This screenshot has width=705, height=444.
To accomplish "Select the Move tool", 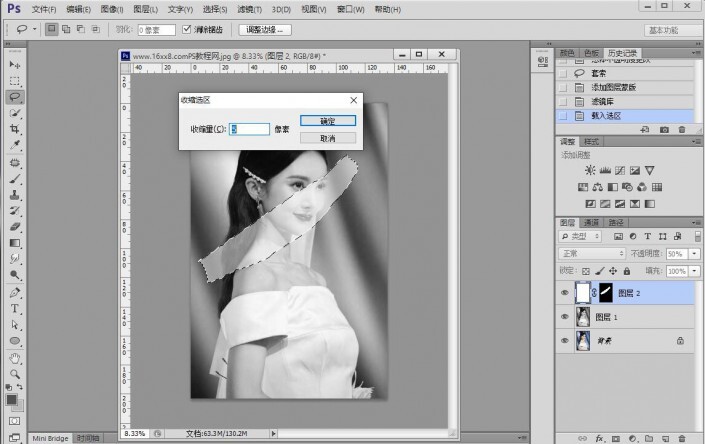I will click(15, 64).
